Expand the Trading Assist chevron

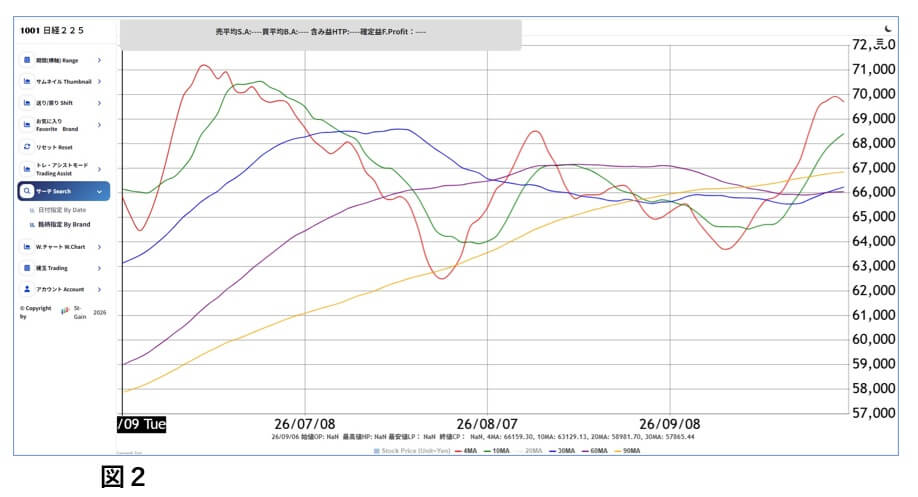100,169
